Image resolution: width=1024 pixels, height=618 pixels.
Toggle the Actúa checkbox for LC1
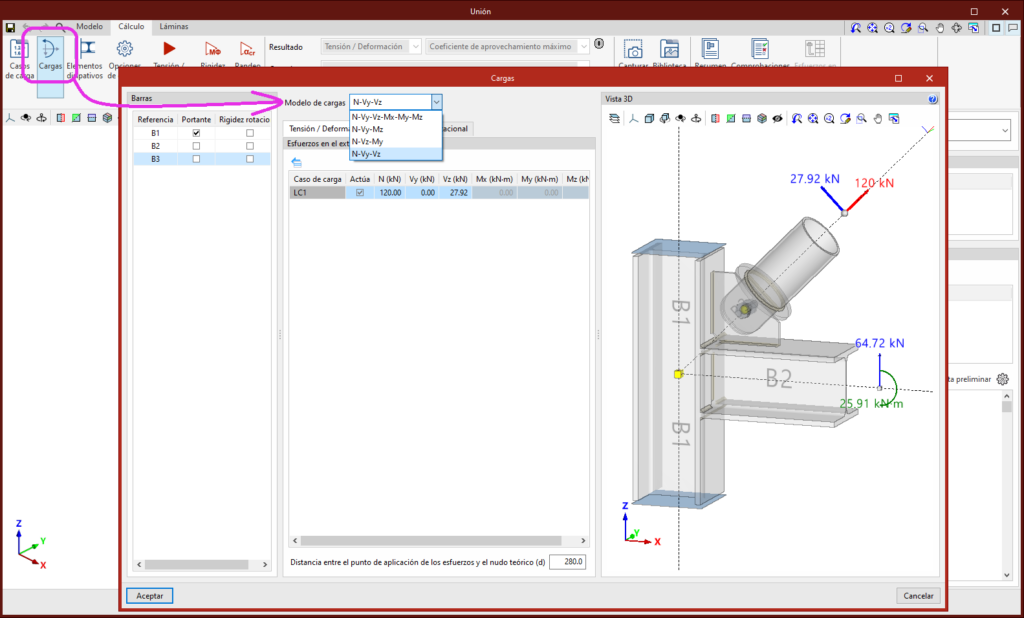coord(360,193)
